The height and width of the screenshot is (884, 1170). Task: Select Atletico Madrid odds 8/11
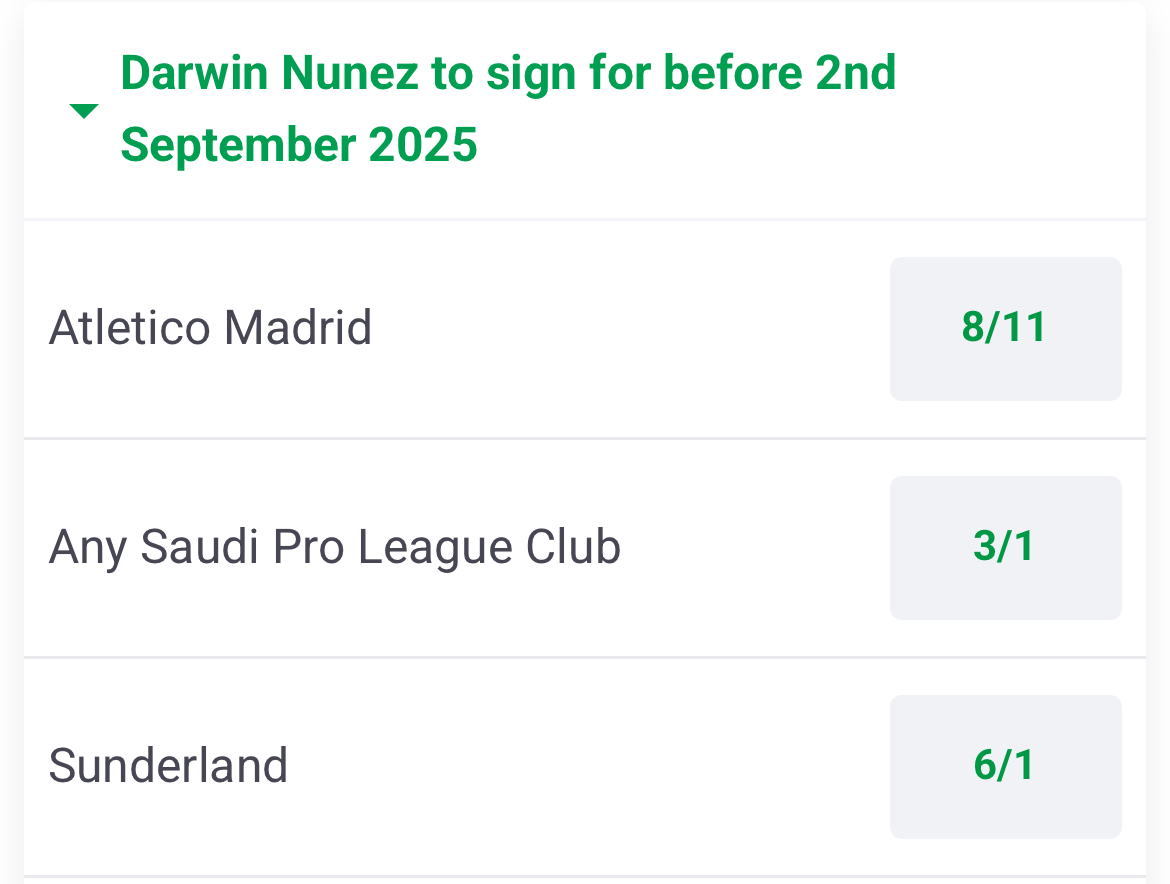(x=1005, y=329)
